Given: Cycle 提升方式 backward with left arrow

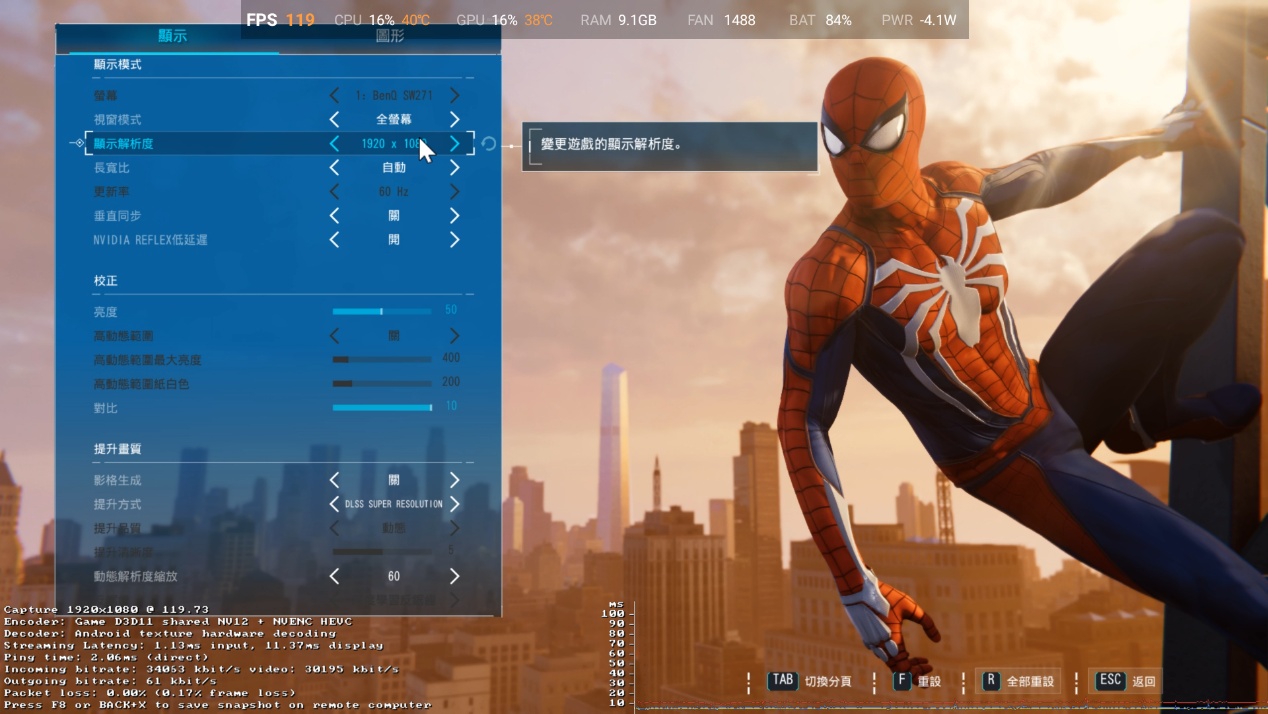Looking at the screenshot, I should tap(334, 504).
